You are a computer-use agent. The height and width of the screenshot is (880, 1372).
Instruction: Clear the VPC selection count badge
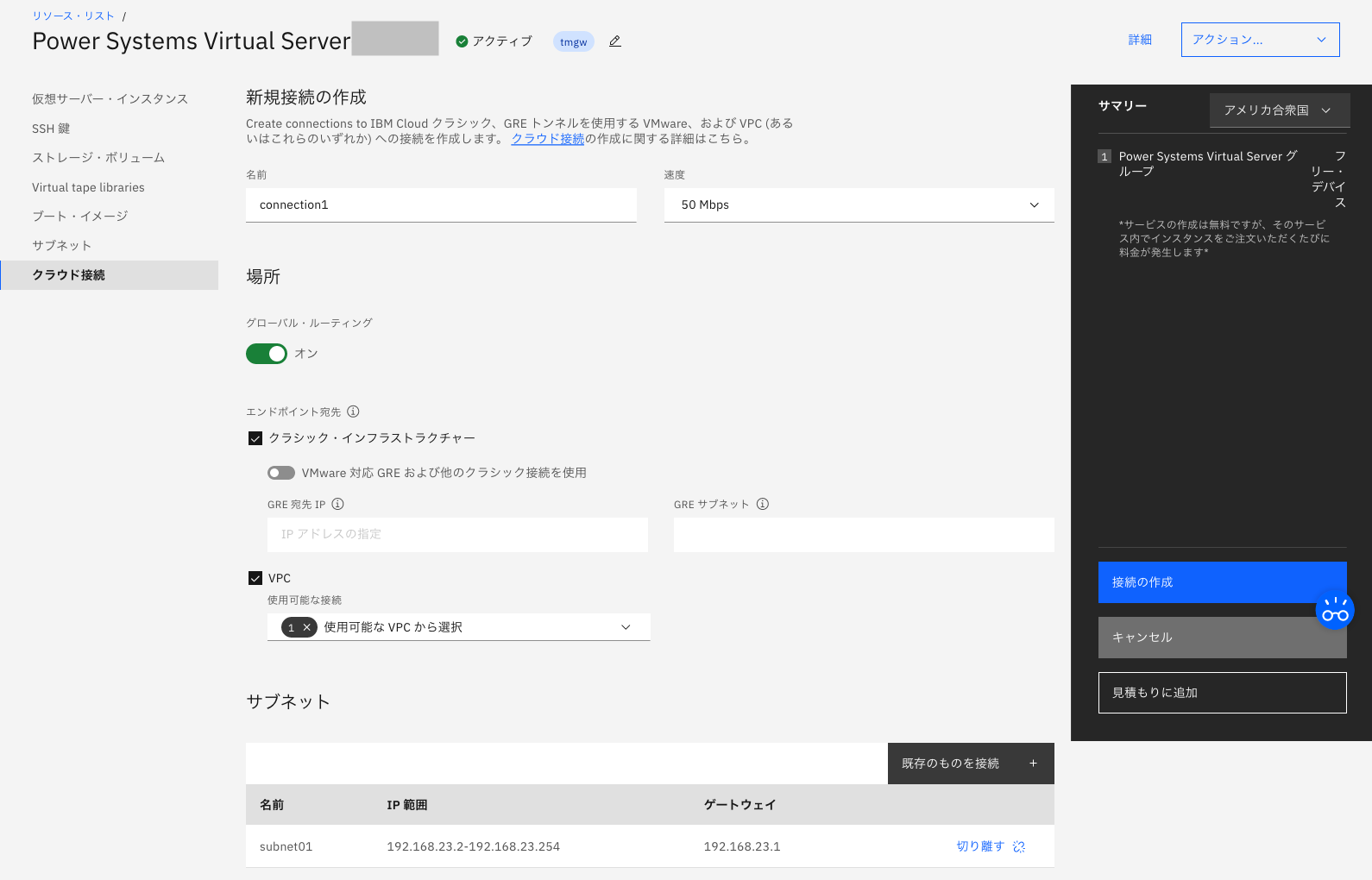point(306,627)
